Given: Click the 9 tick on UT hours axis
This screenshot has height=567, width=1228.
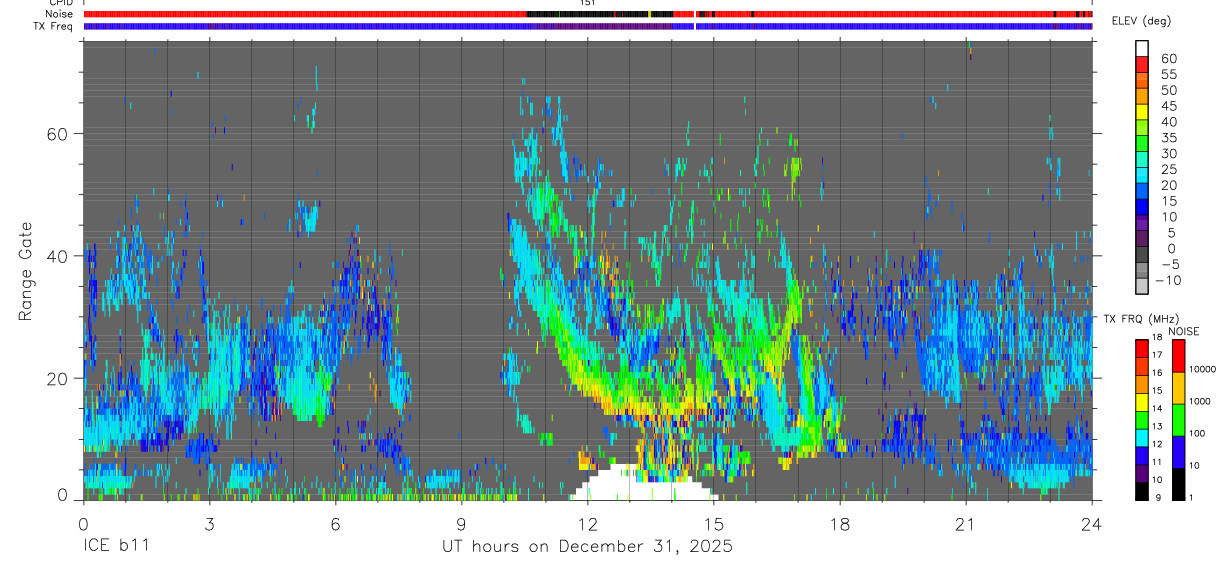Looking at the screenshot, I should (x=461, y=524).
